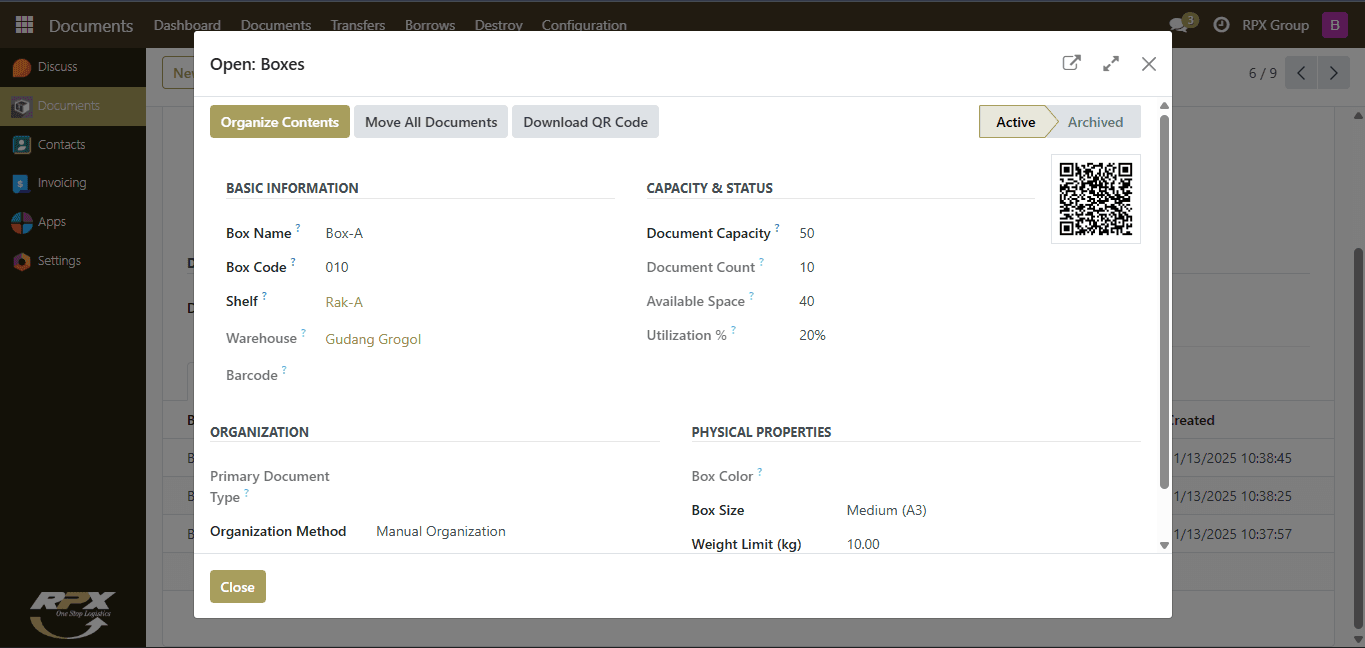Open the record in a new view
This screenshot has height=648, width=1365.
coord(1071,63)
